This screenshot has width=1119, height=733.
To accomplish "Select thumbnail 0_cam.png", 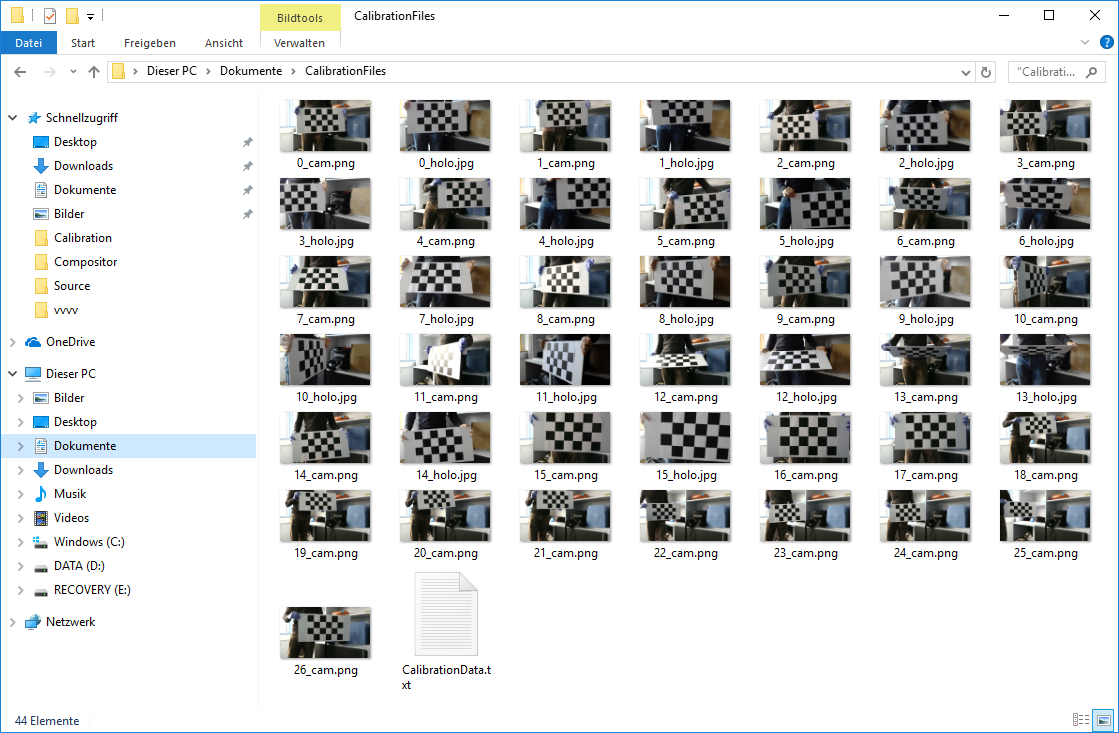I will tap(325, 126).
